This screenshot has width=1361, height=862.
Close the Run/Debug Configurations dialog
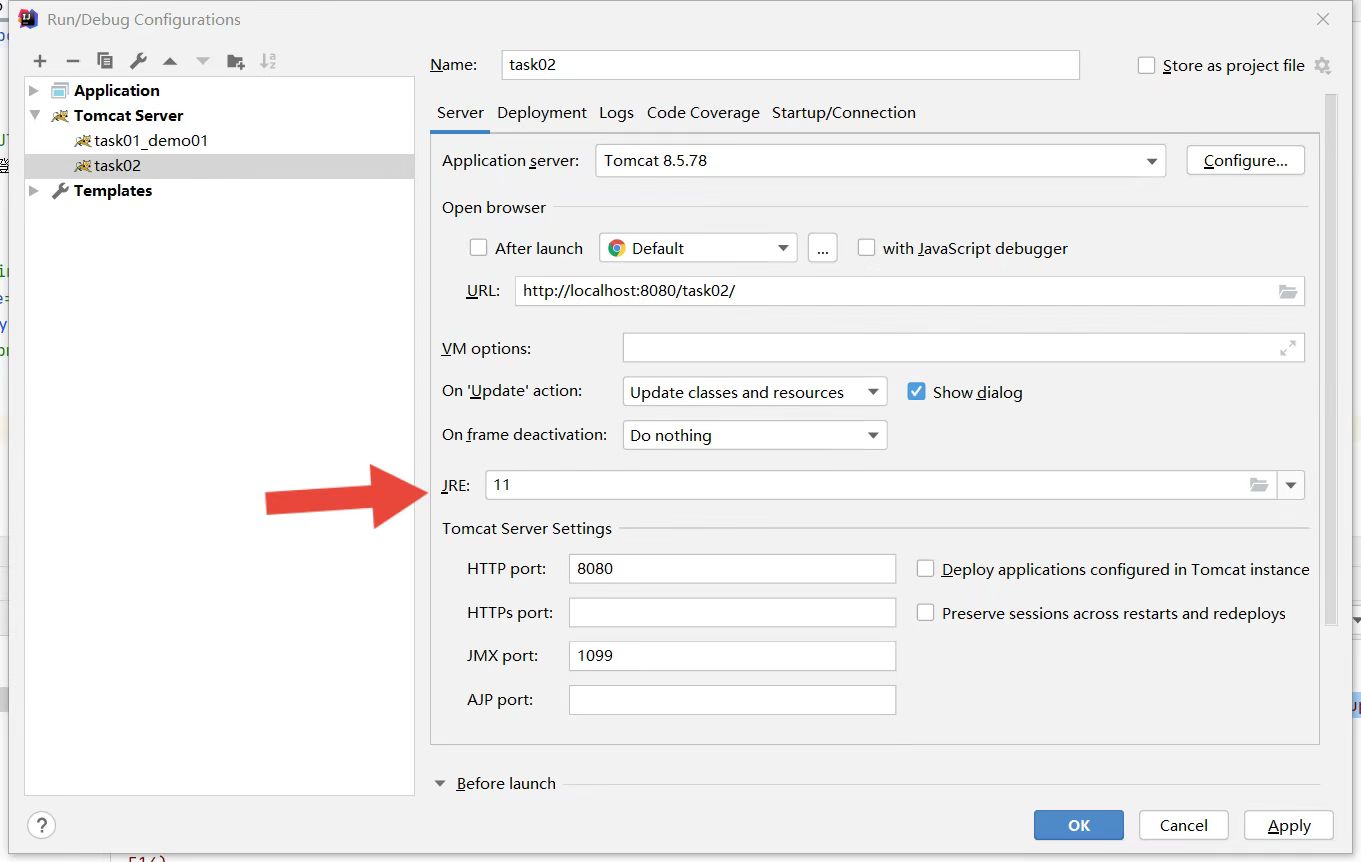pyautogui.click(x=1323, y=19)
